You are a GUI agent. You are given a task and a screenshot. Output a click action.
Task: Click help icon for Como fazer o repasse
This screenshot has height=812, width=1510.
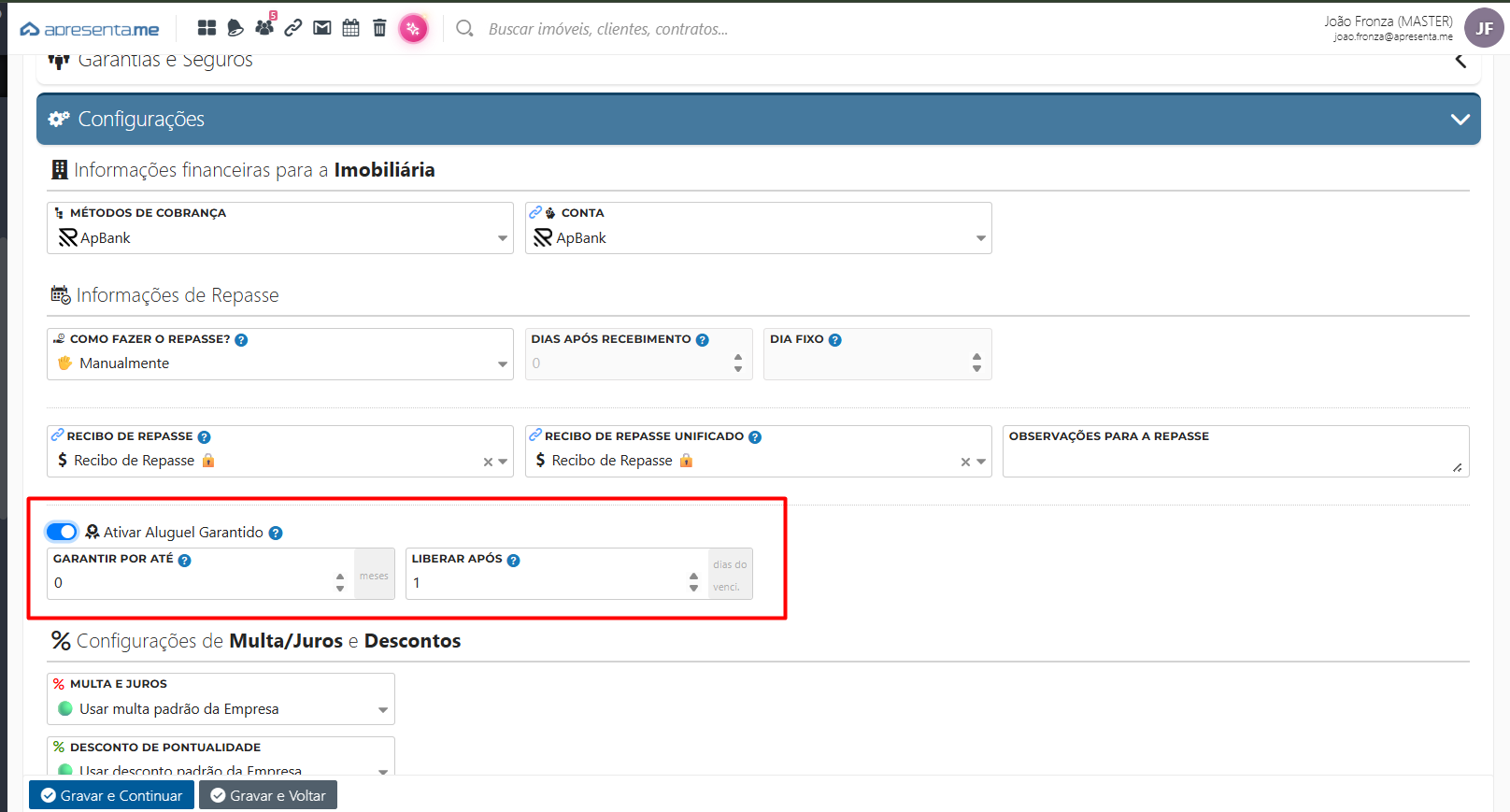(241, 340)
